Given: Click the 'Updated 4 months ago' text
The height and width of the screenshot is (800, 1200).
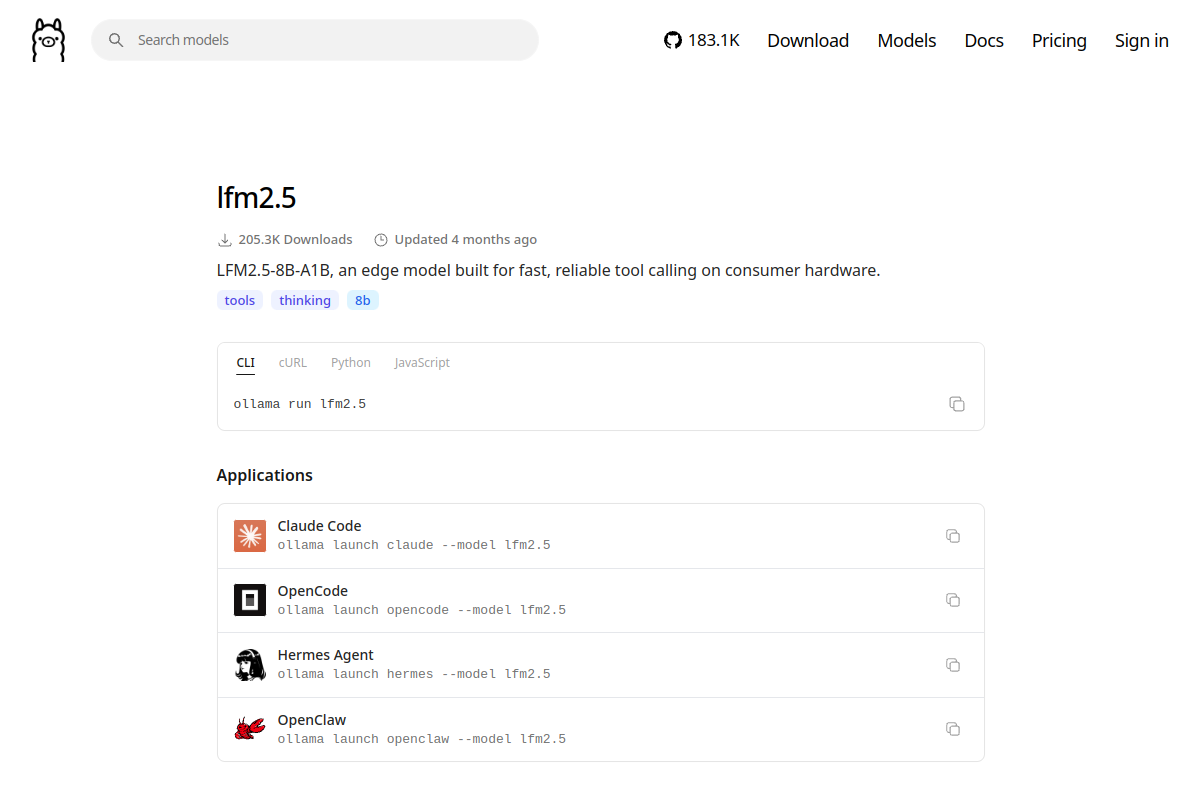Looking at the screenshot, I should coord(466,240).
